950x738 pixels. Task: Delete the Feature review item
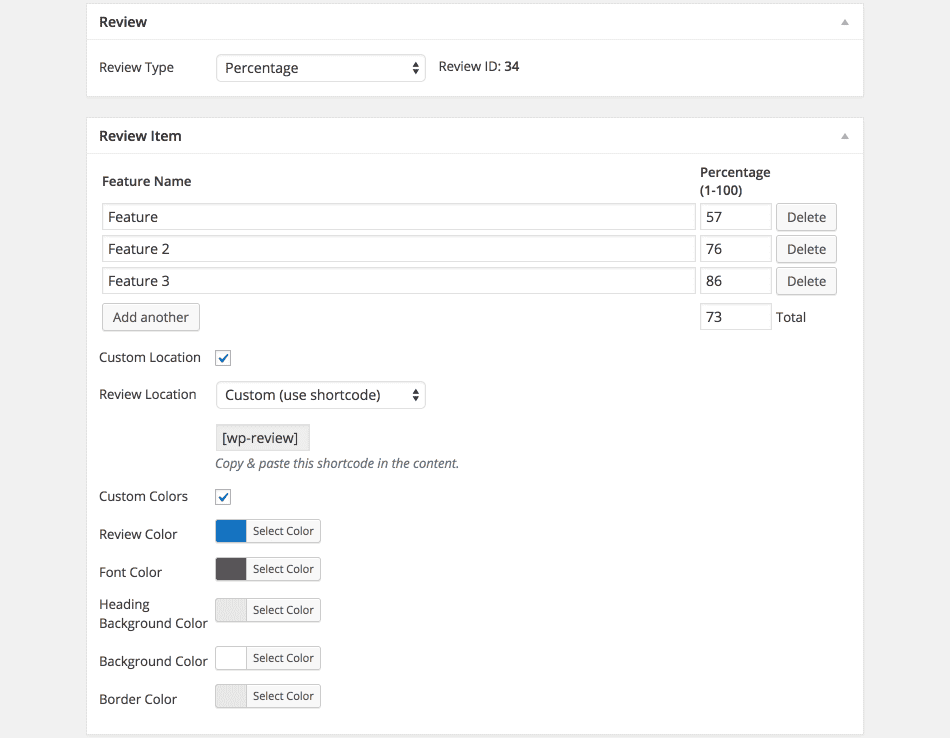(806, 216)
